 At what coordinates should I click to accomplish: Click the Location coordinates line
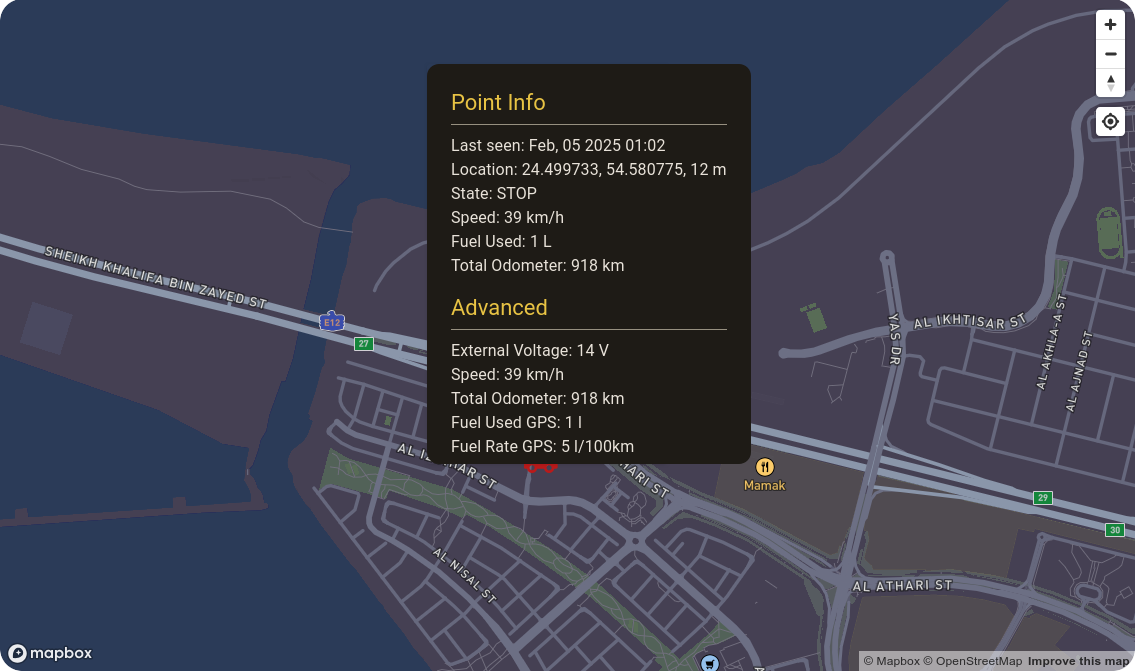click(x=588, y=169)
